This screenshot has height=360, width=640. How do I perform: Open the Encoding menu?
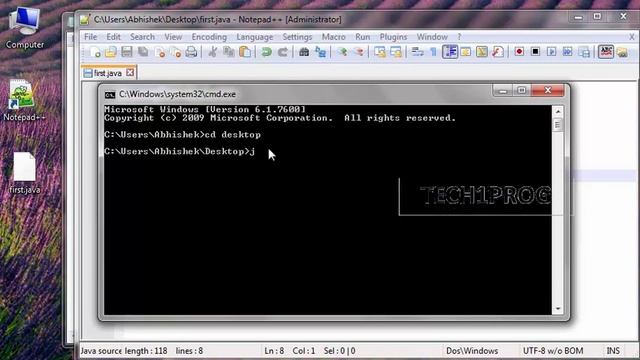point(209,37)
